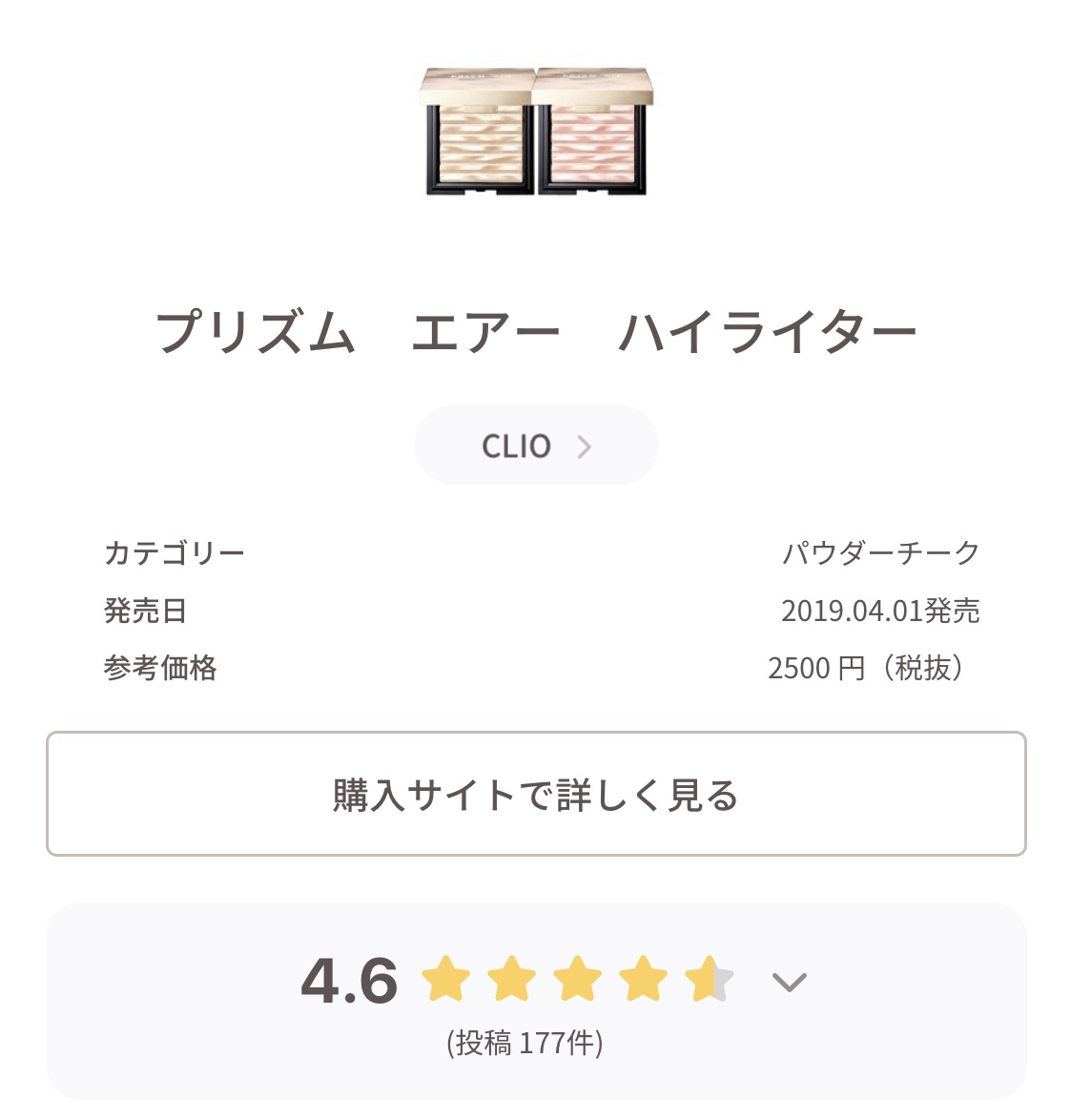This screenshot has width=1071, height=1120.
Task: Click the third yellow rating star
Action: coord(578,979)
